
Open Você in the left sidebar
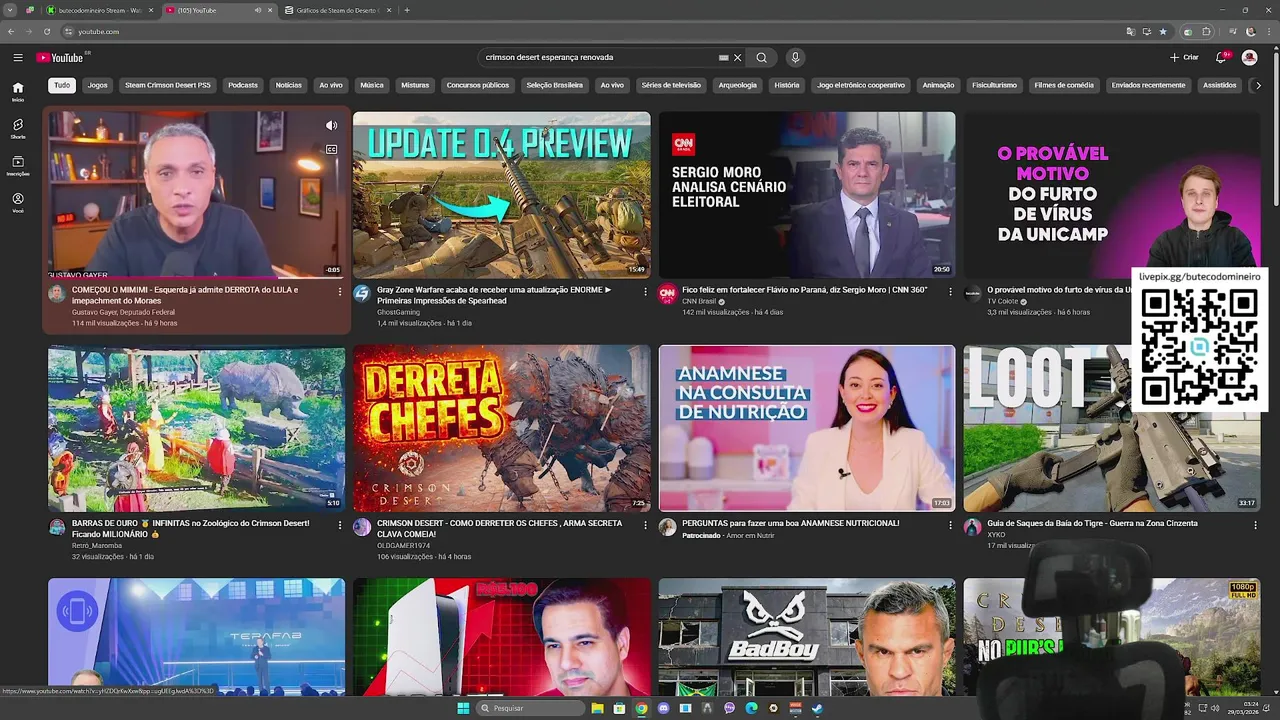(18, 203)
